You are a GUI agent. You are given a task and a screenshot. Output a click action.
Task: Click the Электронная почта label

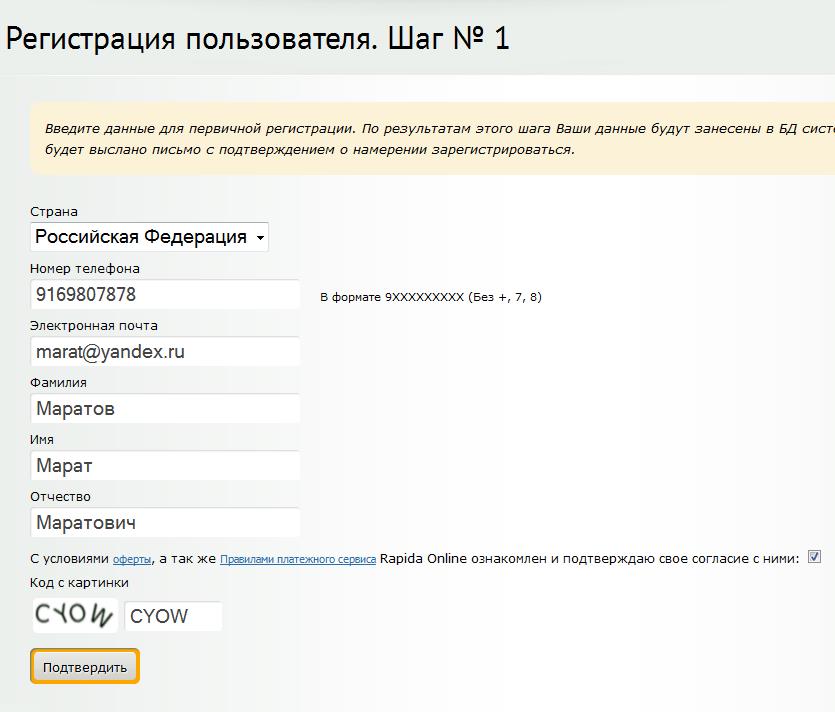[x=94, y=326]
